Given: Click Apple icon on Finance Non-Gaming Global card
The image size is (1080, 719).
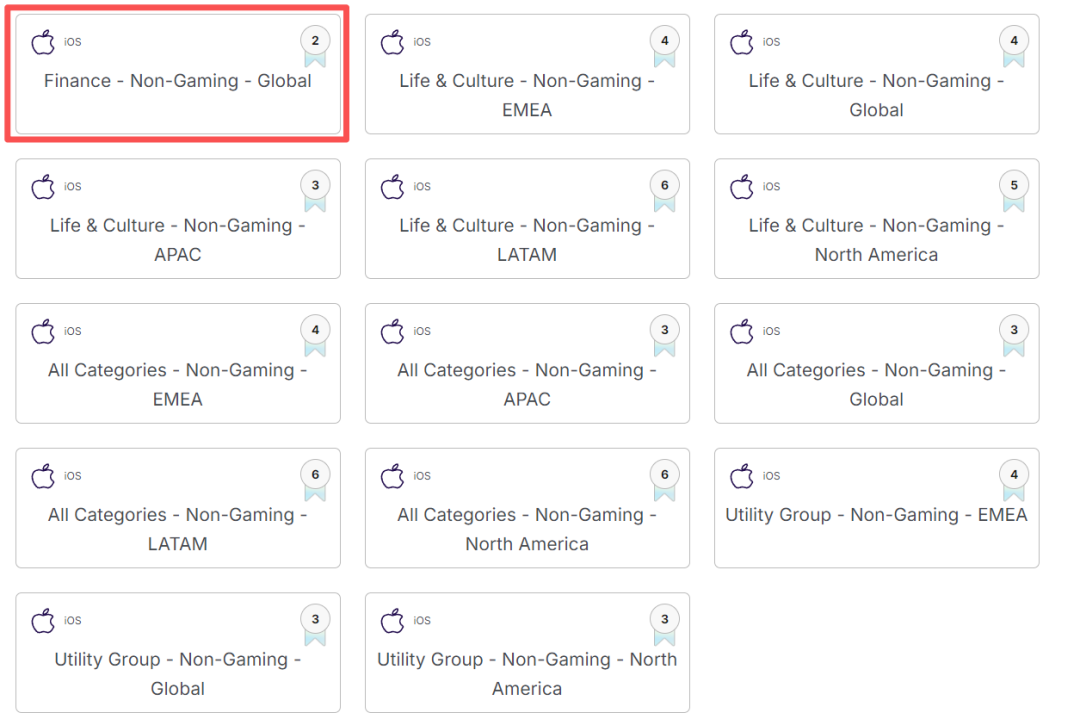Looking at the screenshot, I should coord(43,42).
